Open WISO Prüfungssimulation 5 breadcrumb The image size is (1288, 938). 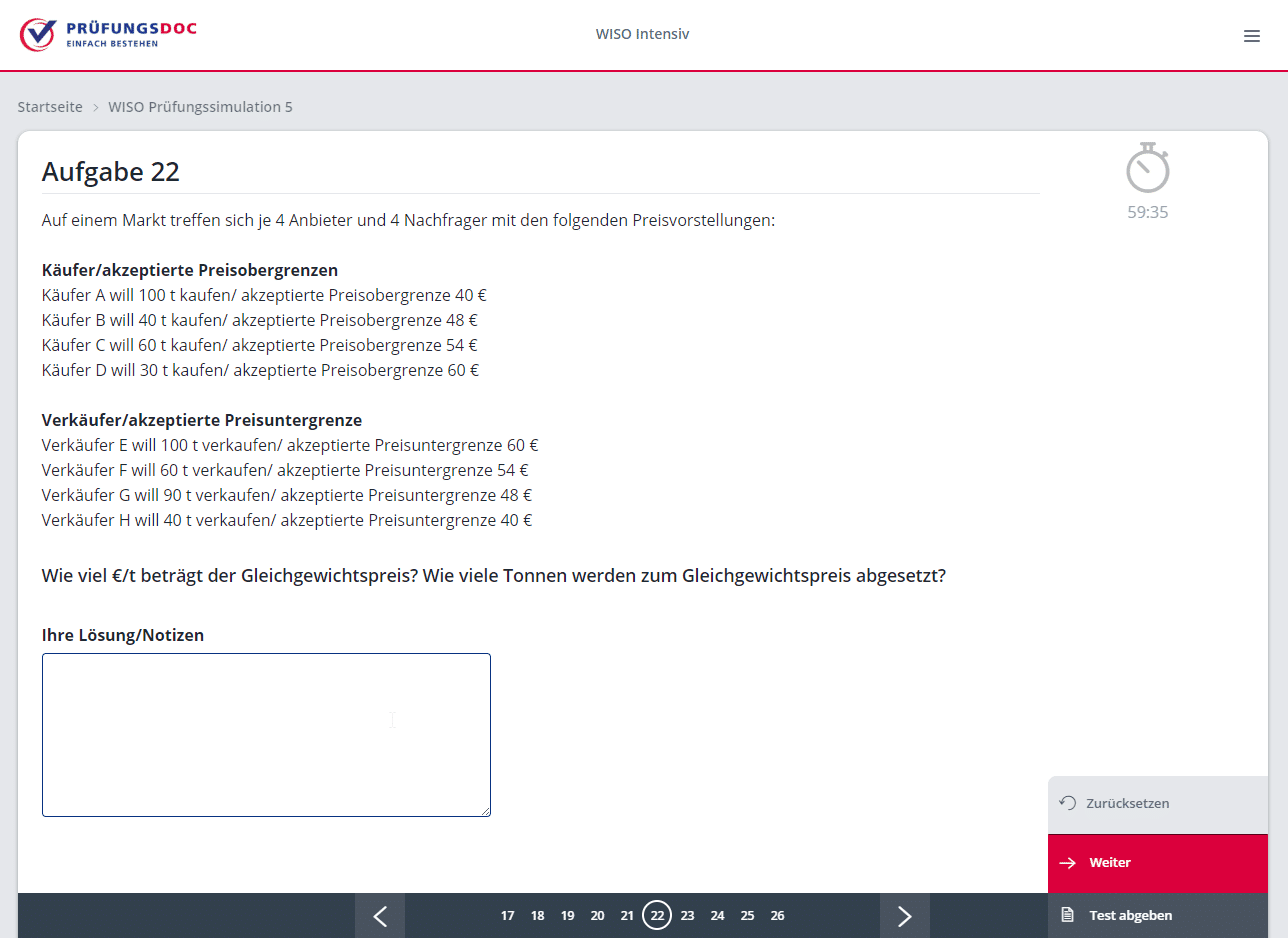[200, 107]
